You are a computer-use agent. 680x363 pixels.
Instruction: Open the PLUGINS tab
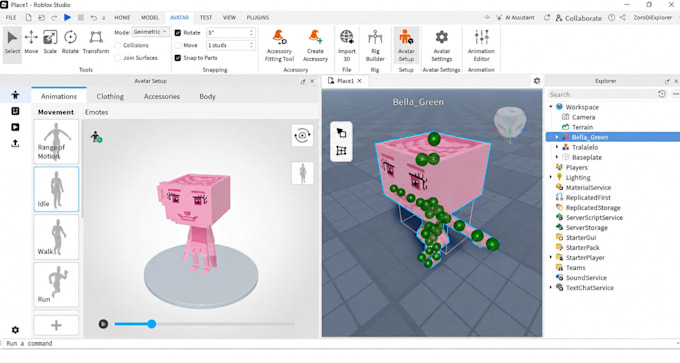pos(258,18)
